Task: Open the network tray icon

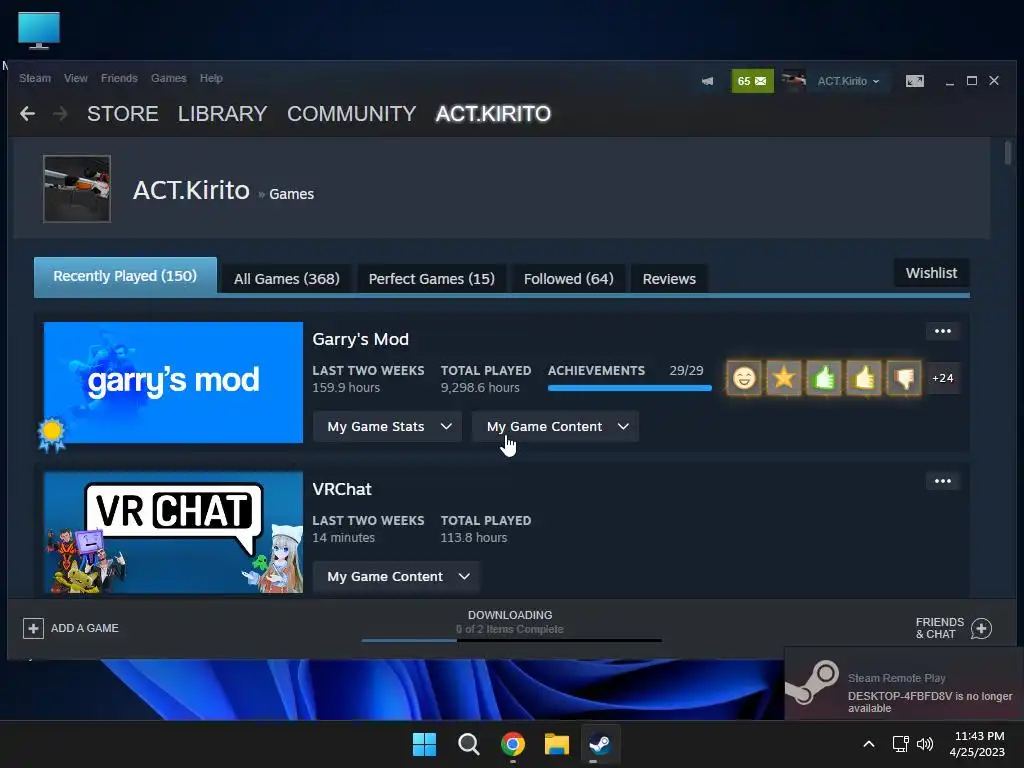Action: (901, 744)
